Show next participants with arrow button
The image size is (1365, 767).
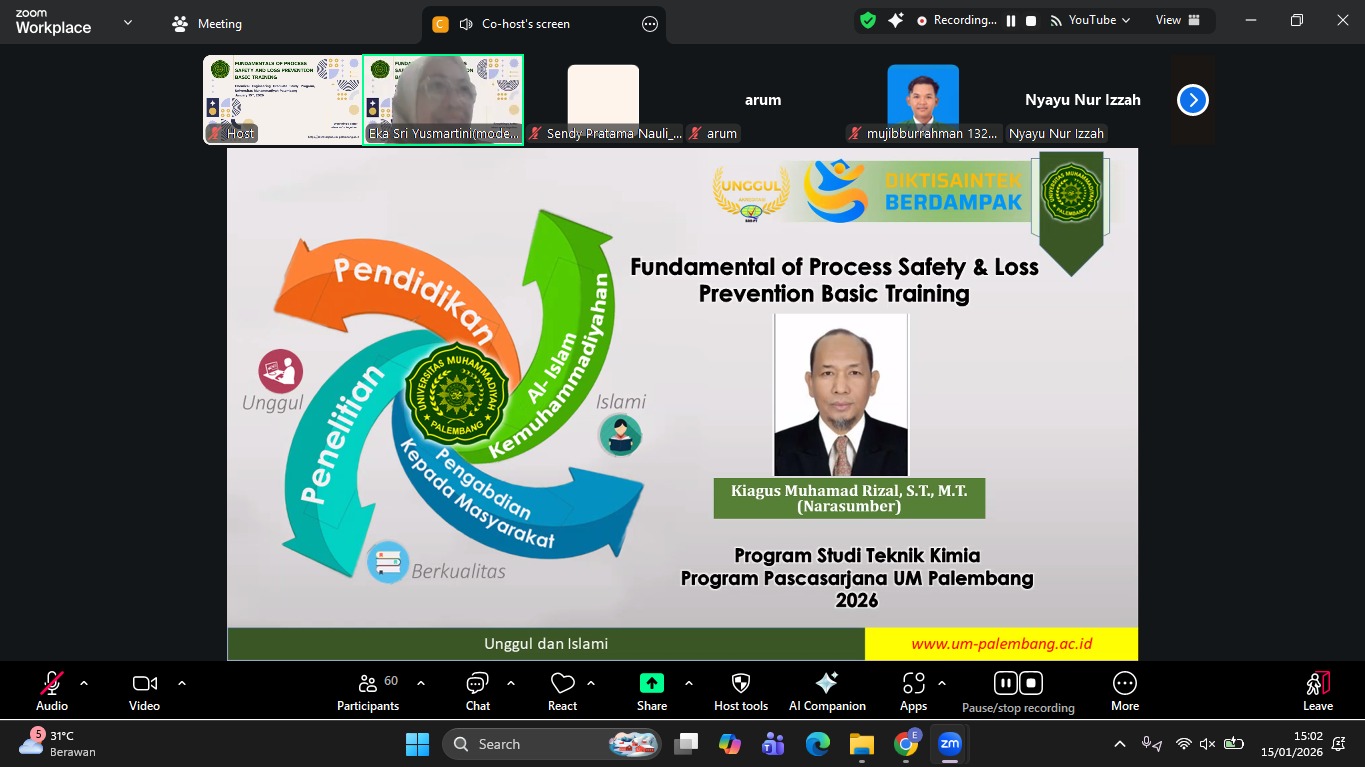click(x=1192, y=100)
